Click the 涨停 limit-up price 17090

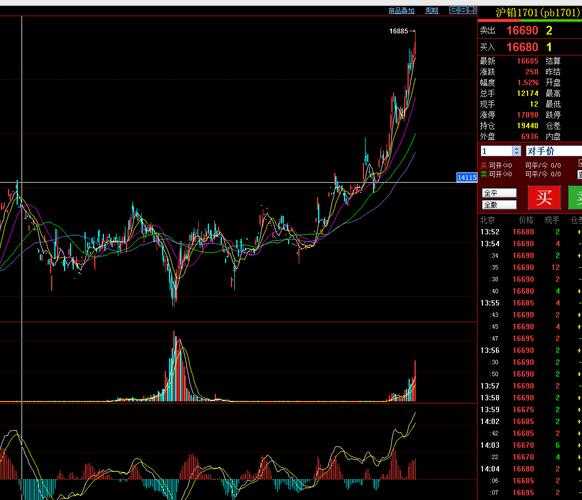pyautogui.click(x=527, y=115)
